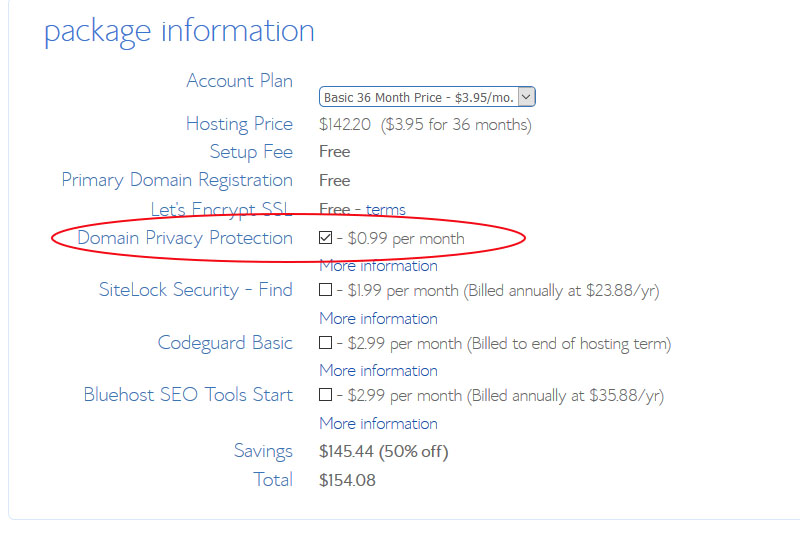Click the Account Plan label
This screenshot has width=800, height=533.
[239, 81]
